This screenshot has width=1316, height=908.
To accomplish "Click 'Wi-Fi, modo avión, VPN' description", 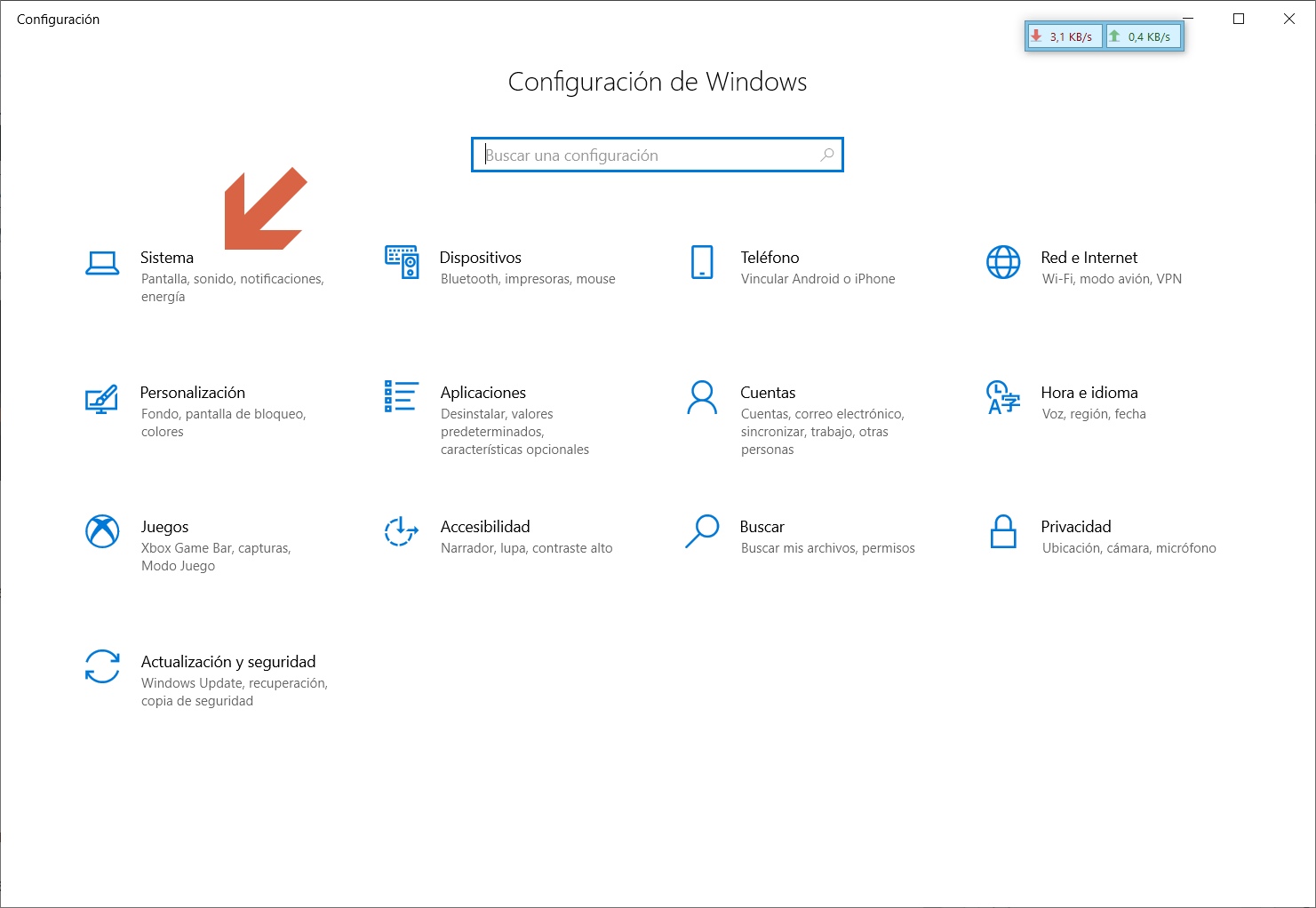I will pos(1112,279).
